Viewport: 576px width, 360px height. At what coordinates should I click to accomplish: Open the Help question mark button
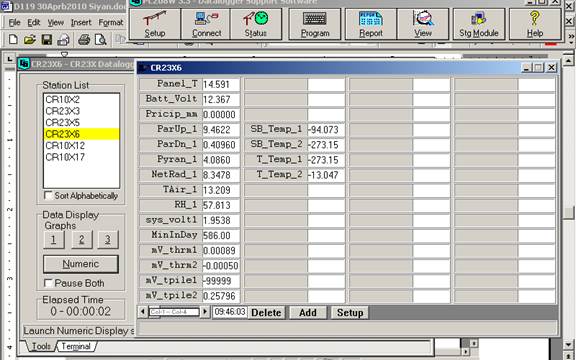(535, 24)
